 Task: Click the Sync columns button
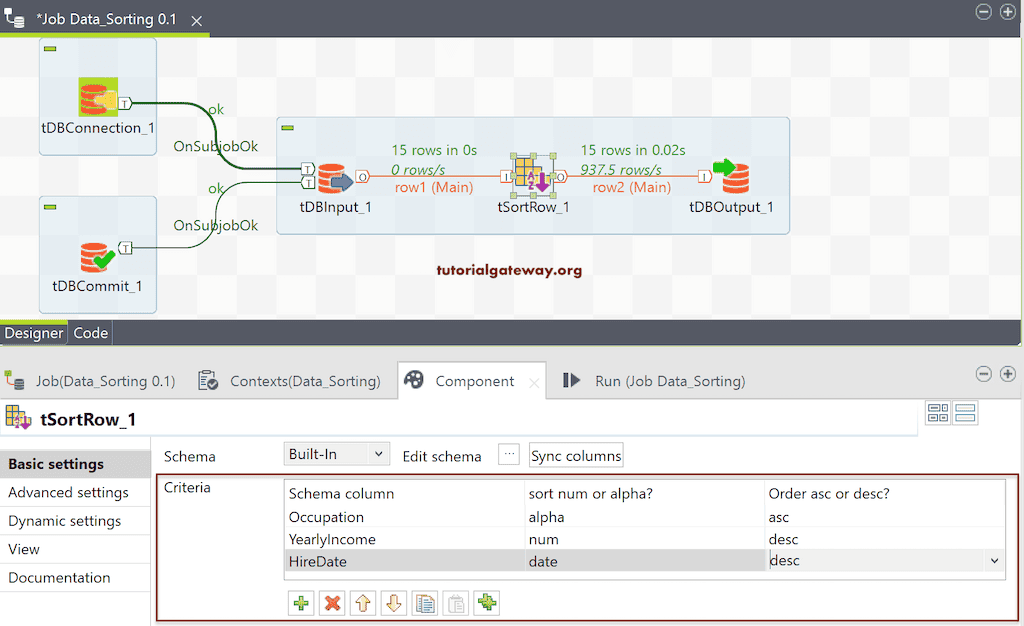[575, 455]
